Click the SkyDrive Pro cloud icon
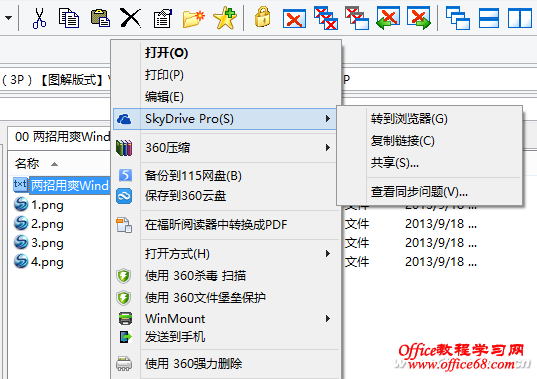The image size is (537, 379). click(x=124, y=119)
